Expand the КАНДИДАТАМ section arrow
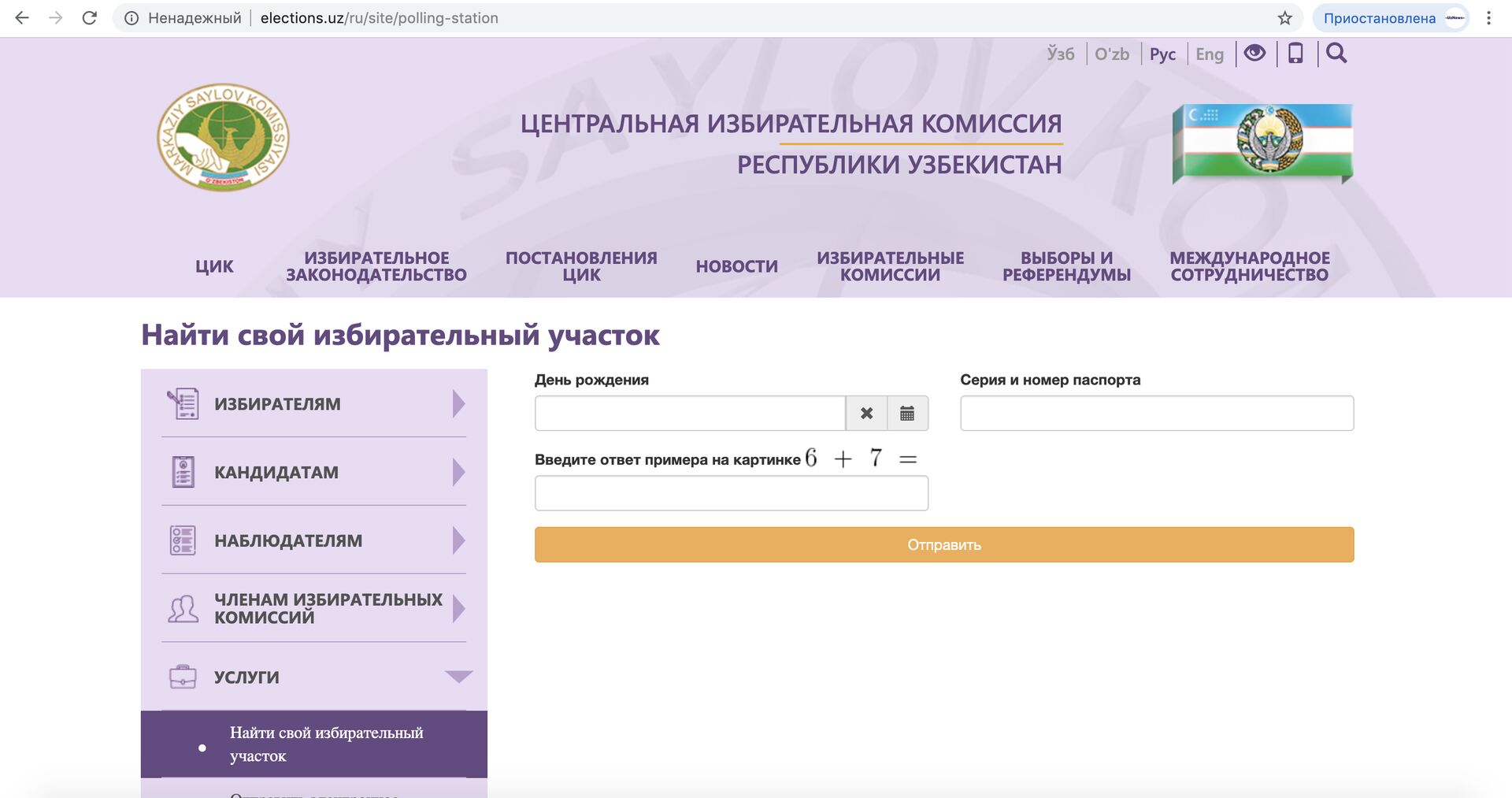 (x=459, y=472)
